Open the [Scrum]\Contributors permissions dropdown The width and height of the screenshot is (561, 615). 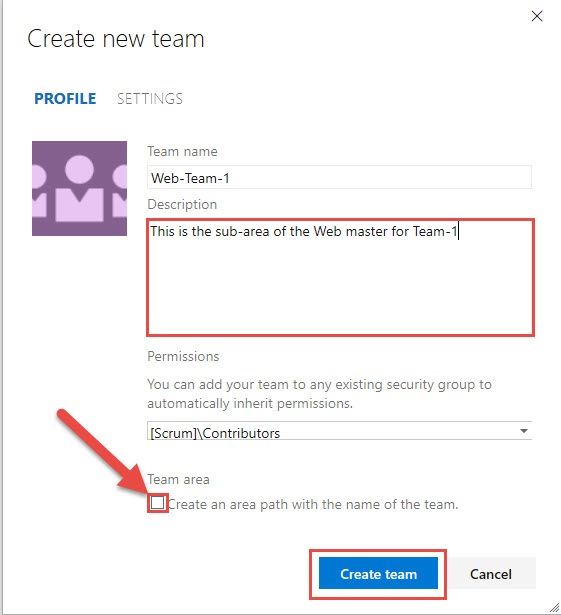point(339,431)
